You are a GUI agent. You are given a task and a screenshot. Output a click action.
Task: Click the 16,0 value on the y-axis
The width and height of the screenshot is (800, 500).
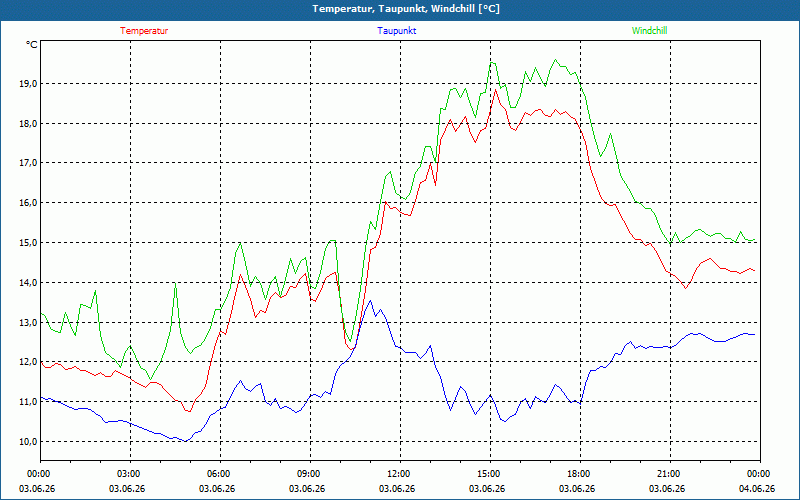click(28, 203)
